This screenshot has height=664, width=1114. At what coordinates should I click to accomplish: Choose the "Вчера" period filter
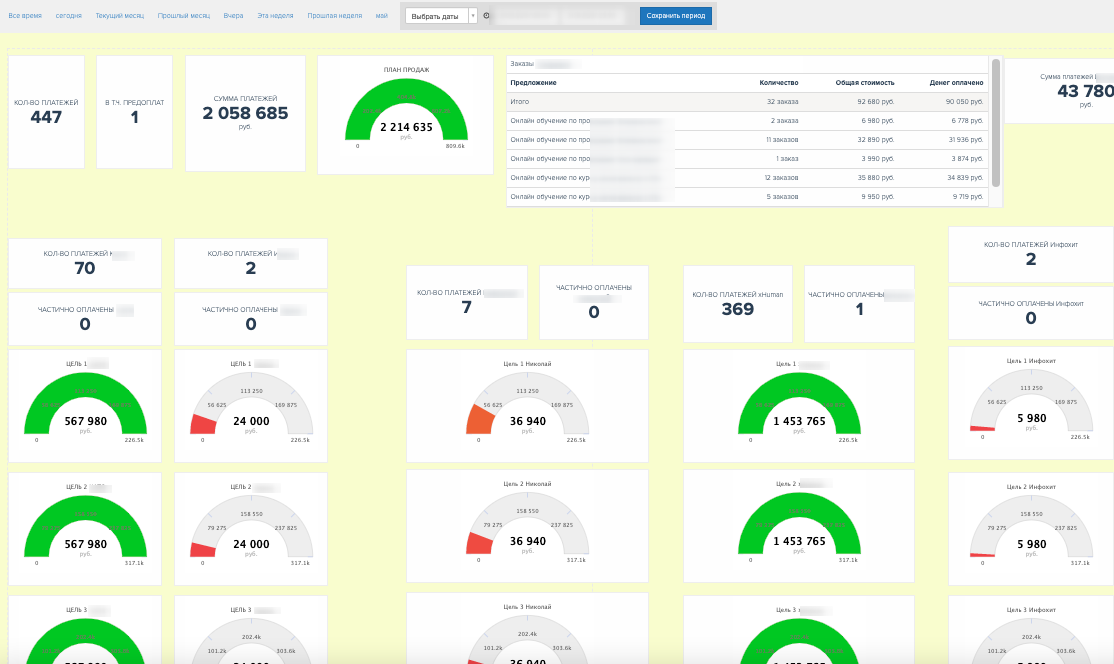point(233,16)
